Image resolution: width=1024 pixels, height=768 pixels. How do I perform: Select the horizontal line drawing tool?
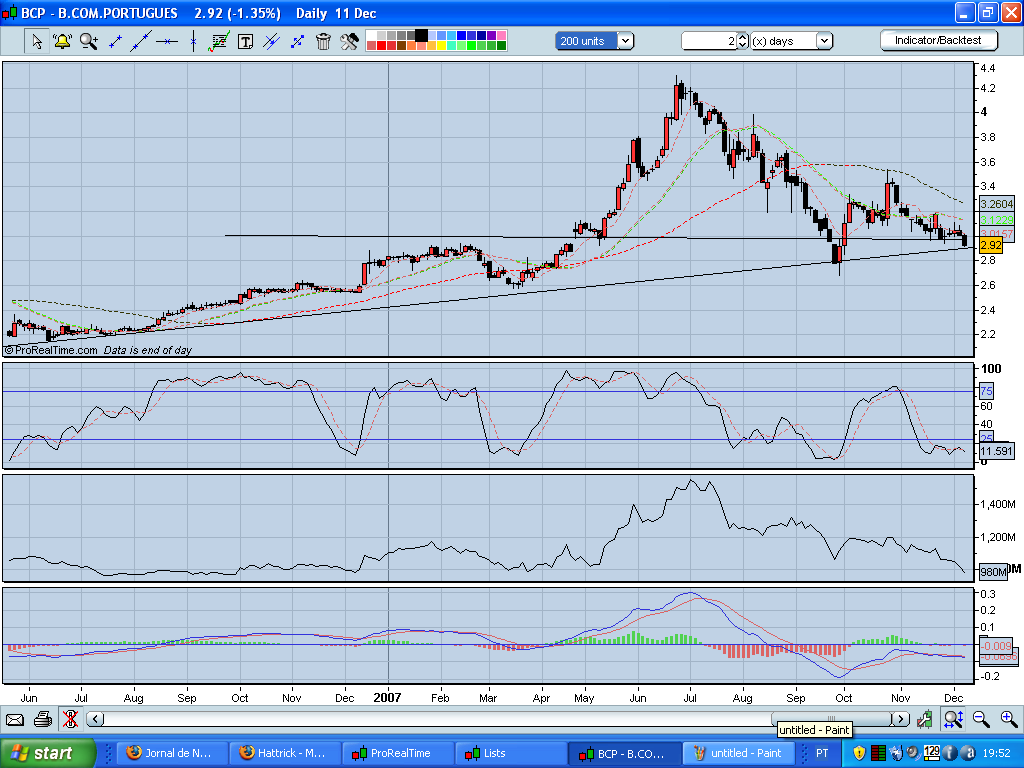tap(167, 41)
